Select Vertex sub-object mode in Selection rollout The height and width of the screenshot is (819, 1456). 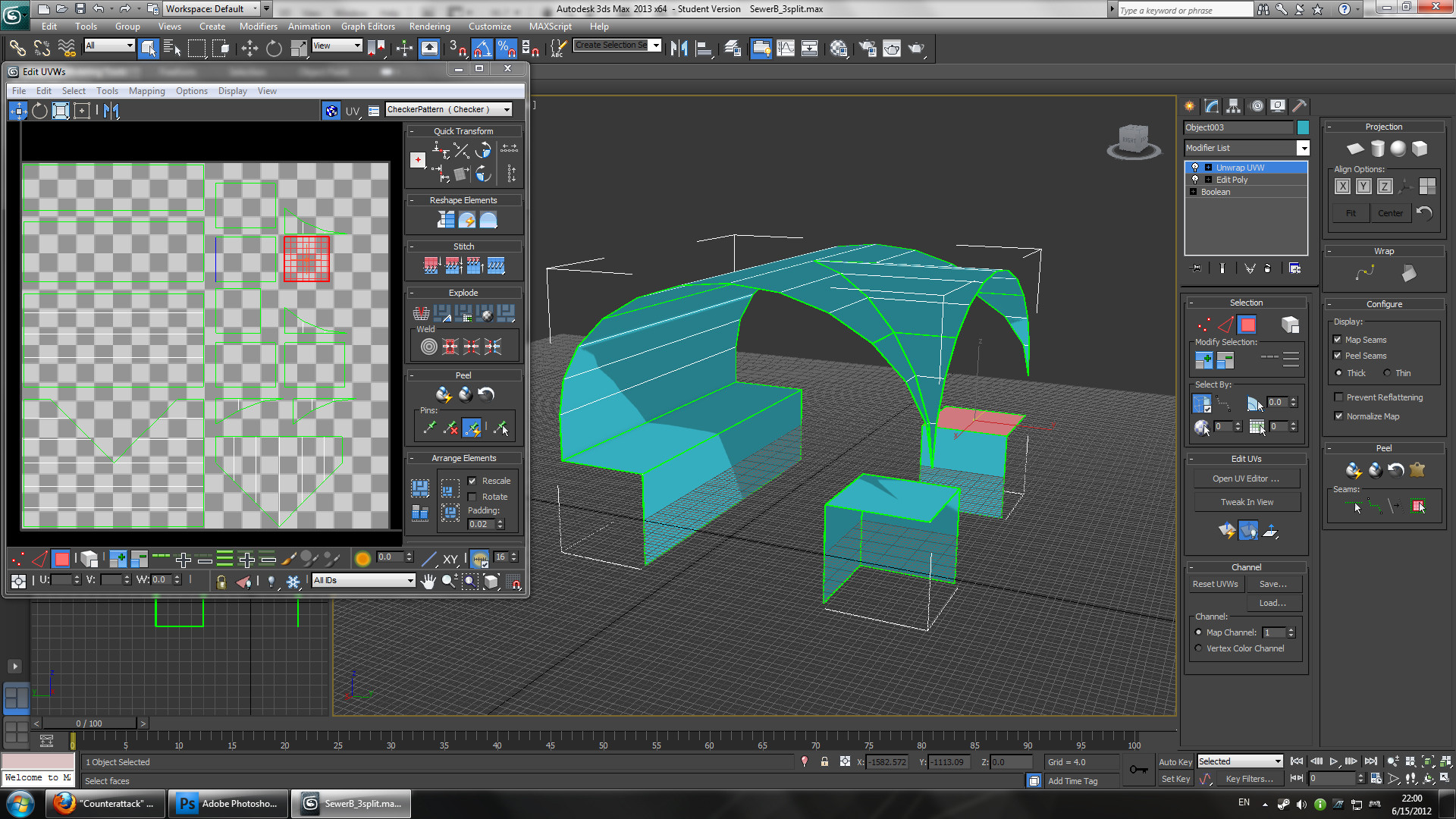[x=1203, y=325]
